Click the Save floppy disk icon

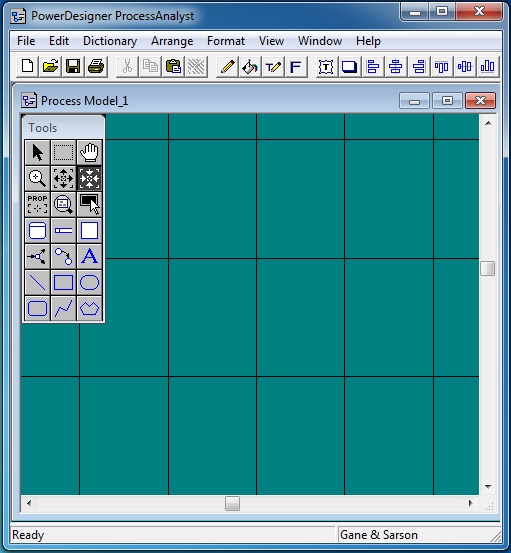(73, 66)
